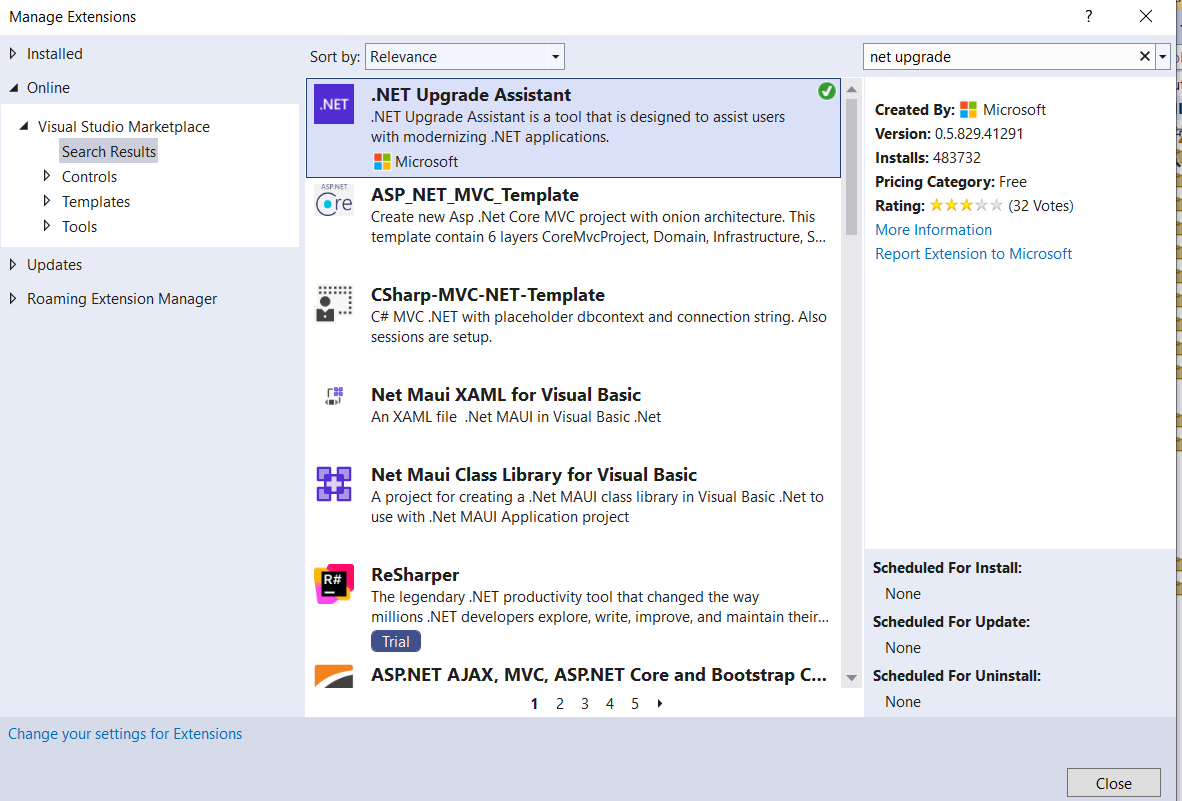The height and width of the screenshot is (801, 1182).
Task: Close the Manage Extensions dialog with X
Action: click(1146, 17)
